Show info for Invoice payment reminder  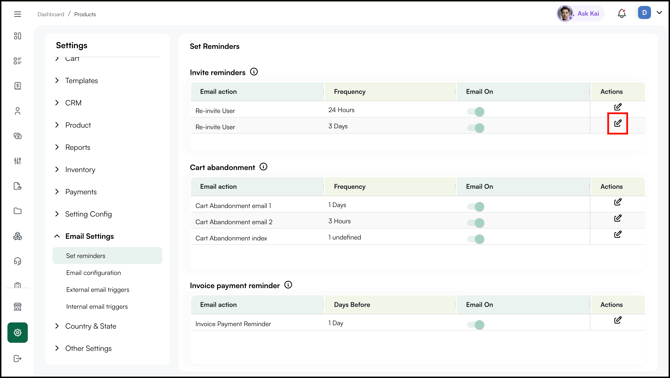pos(288,285)
